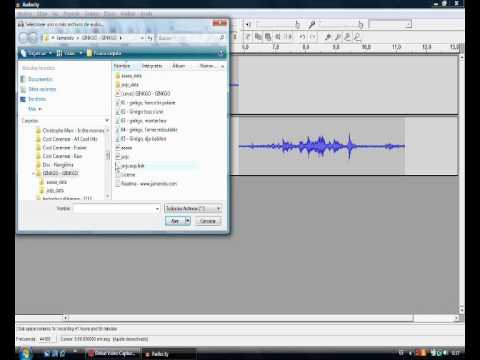The height and width of the screenshot is (360, 480).
Task: Select the aaaaa_data folder in file list
Action: (x=129, y=76)
